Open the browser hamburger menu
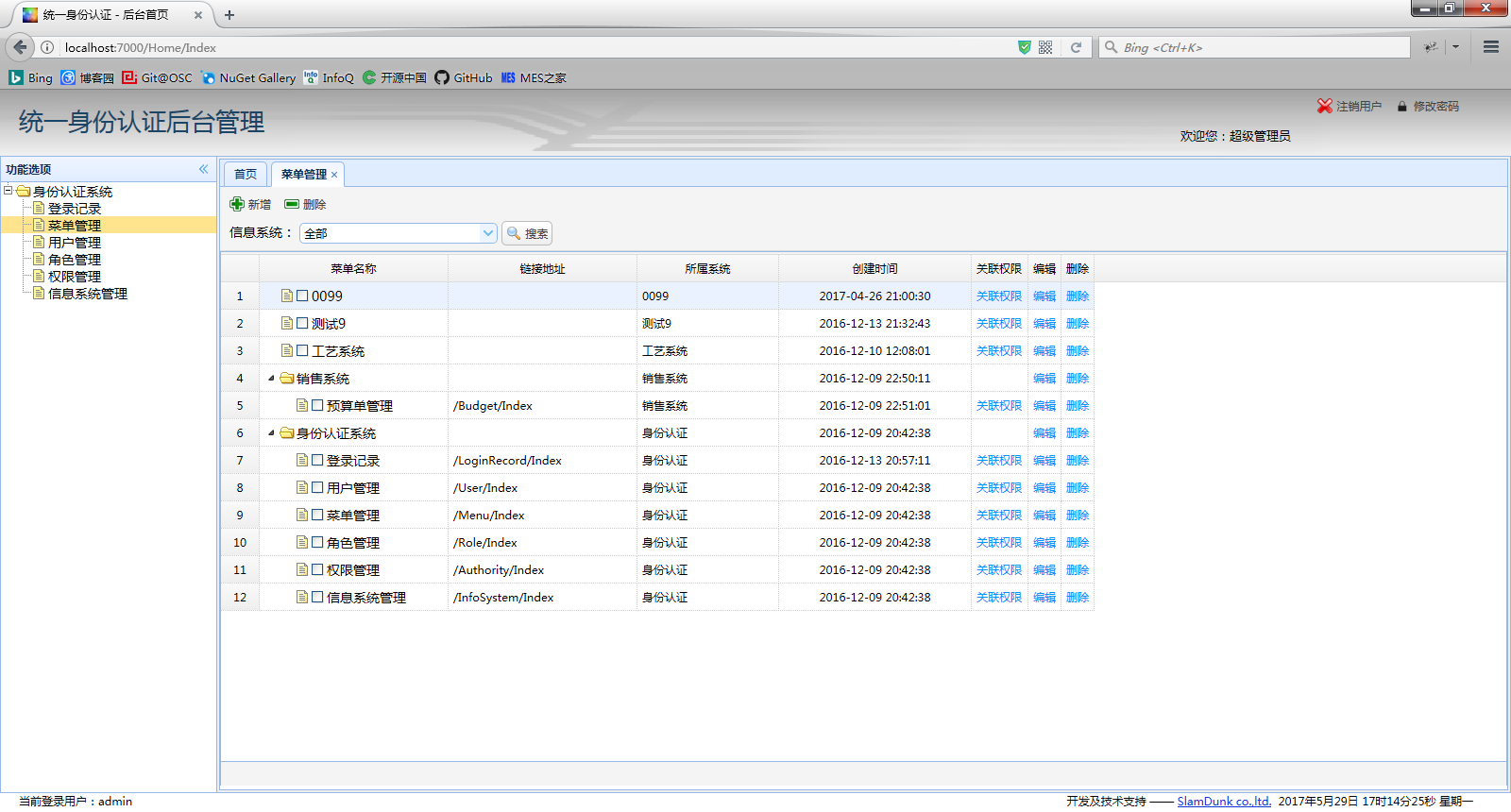1511x812 pixels. click(x=1491, y=47)
